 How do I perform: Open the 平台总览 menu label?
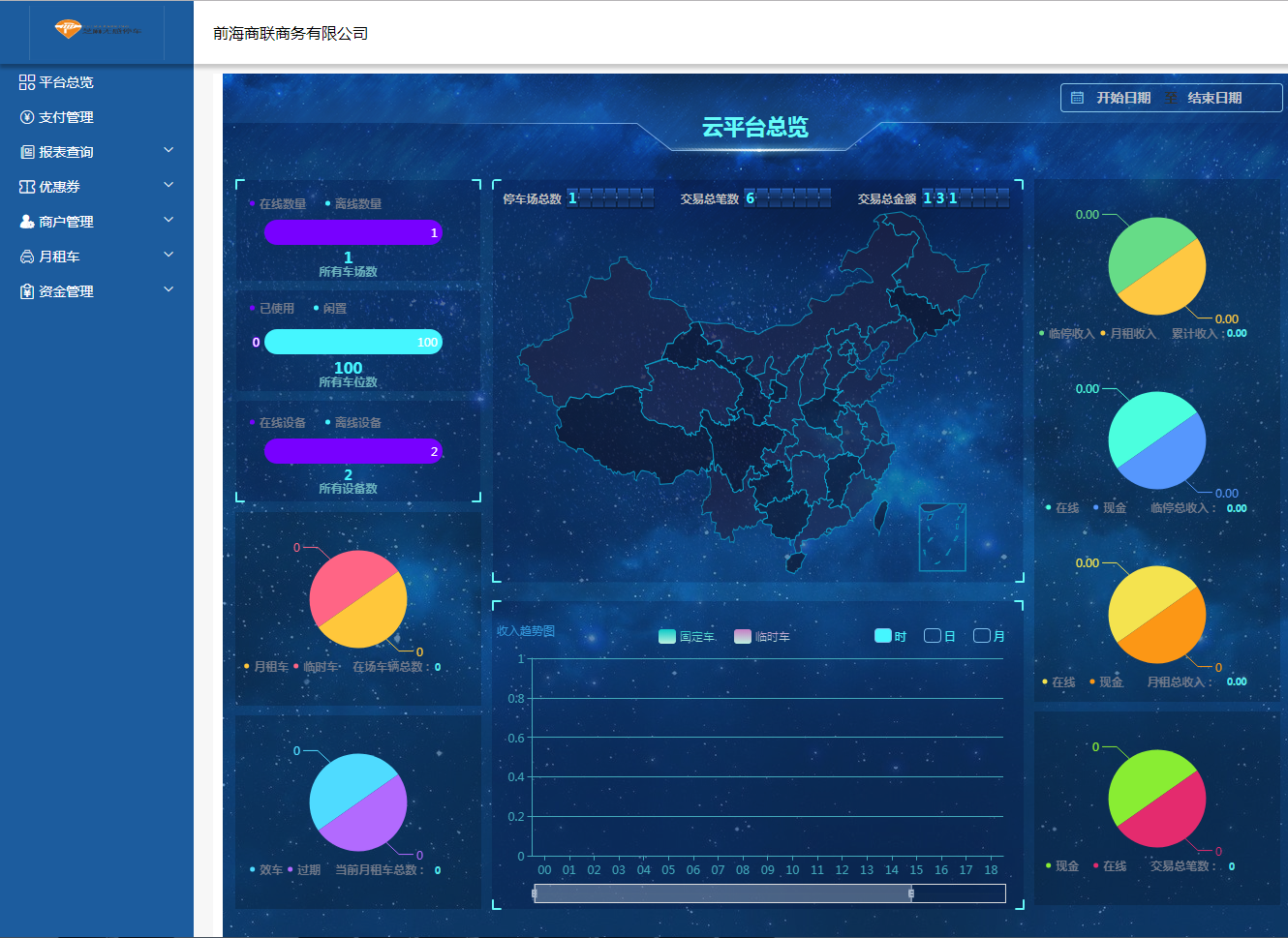tap(66, 82)
